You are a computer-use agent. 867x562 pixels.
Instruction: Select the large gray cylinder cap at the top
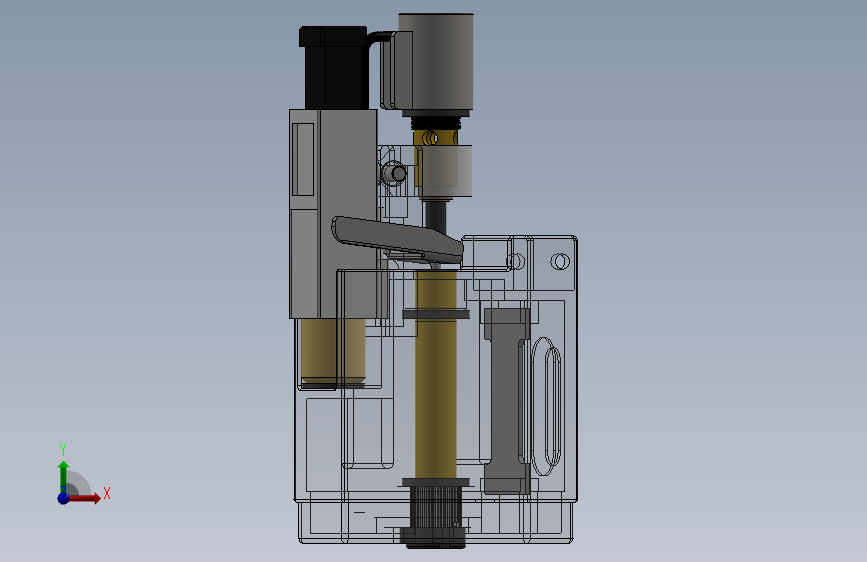436,61
